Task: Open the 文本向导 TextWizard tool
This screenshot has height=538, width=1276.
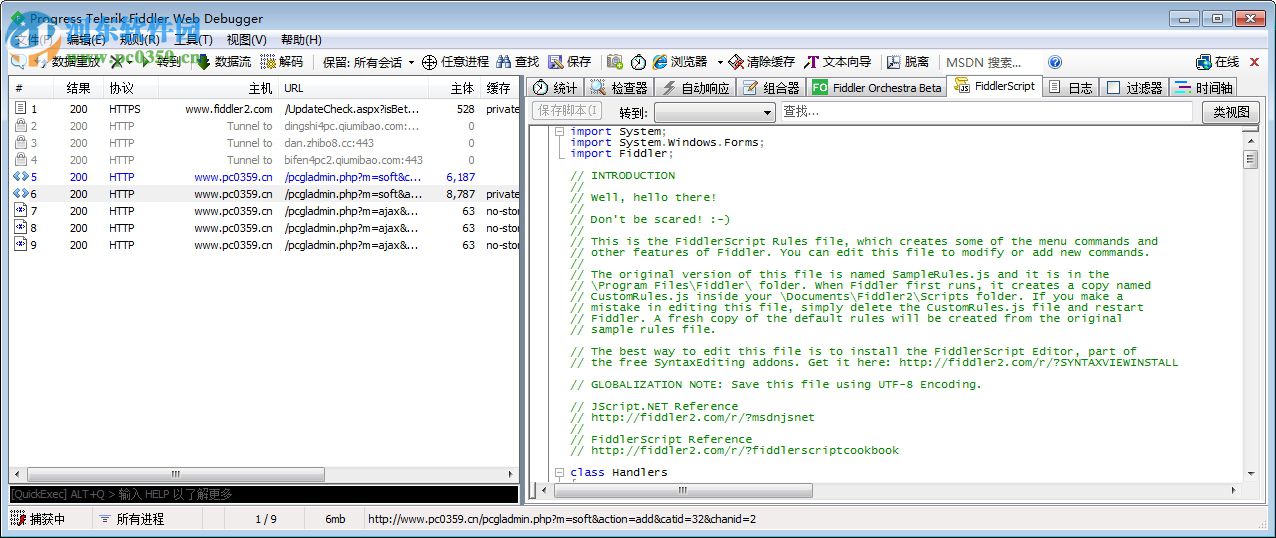Action: click(x=838, y=62)
